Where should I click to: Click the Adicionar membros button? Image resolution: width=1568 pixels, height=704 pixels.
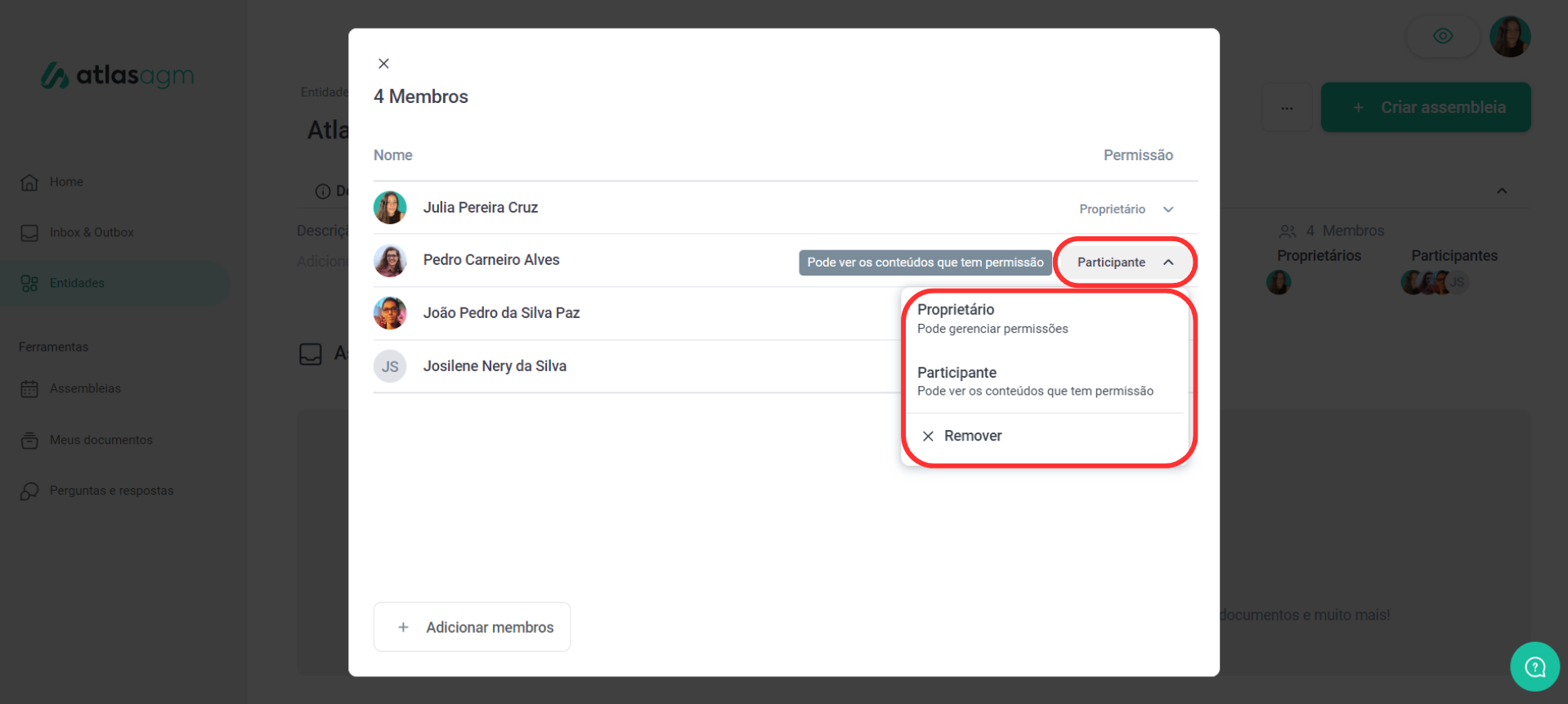472,627
